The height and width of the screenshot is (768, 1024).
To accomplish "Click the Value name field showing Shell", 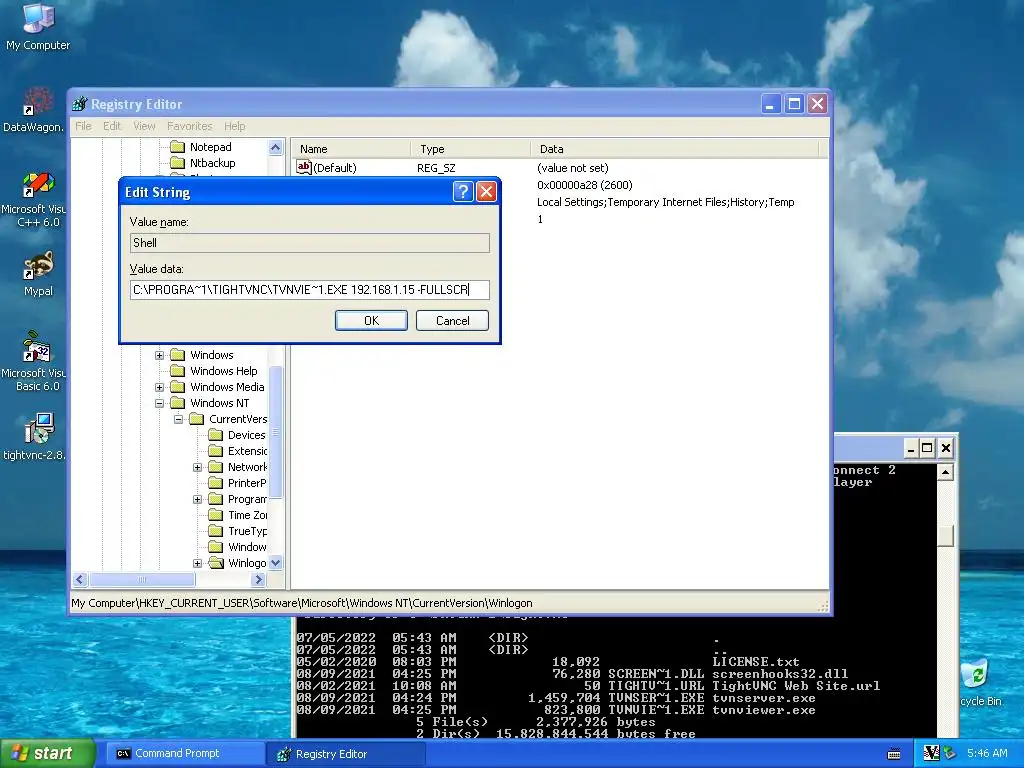I will 310,243.
